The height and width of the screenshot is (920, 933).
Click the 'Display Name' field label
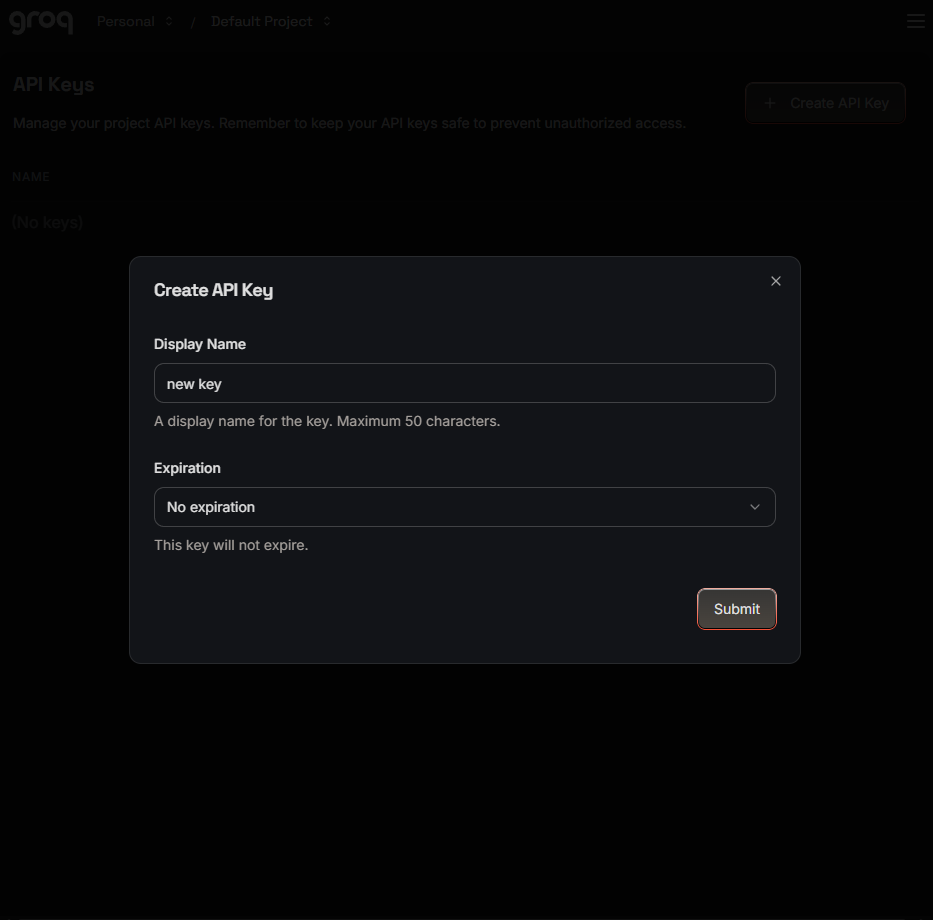pos(200,344)
